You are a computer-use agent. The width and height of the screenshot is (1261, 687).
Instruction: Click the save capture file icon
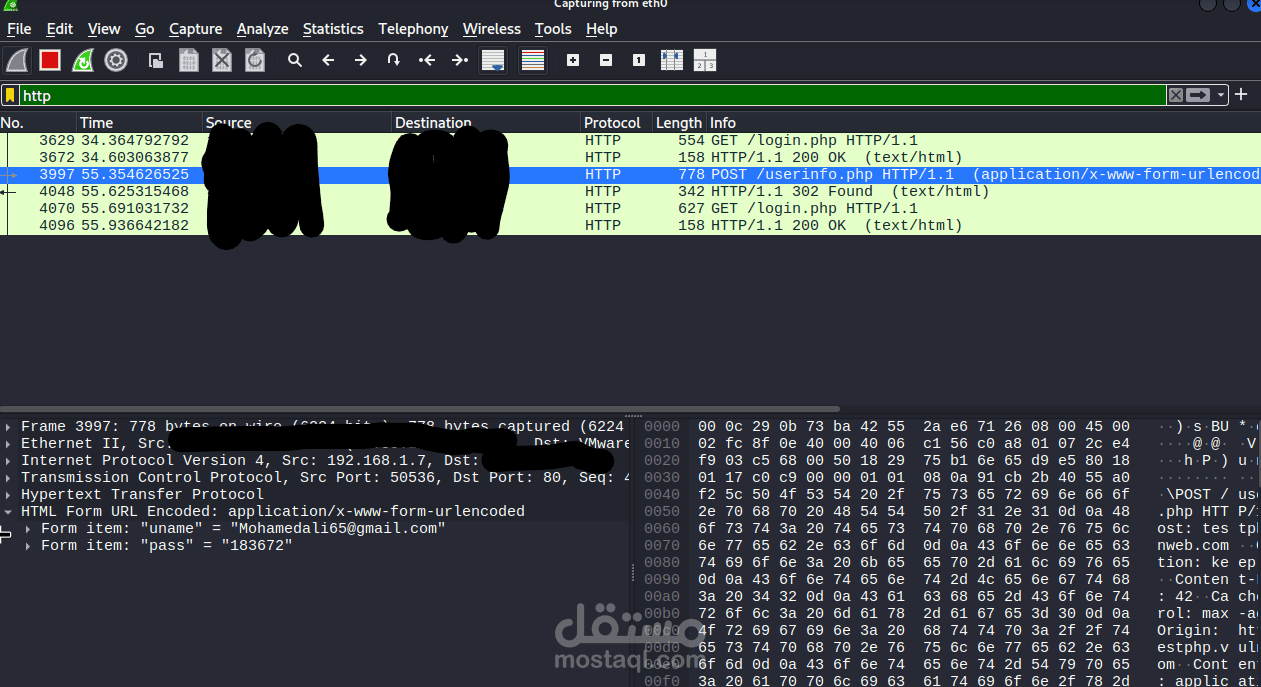(189, 61)
